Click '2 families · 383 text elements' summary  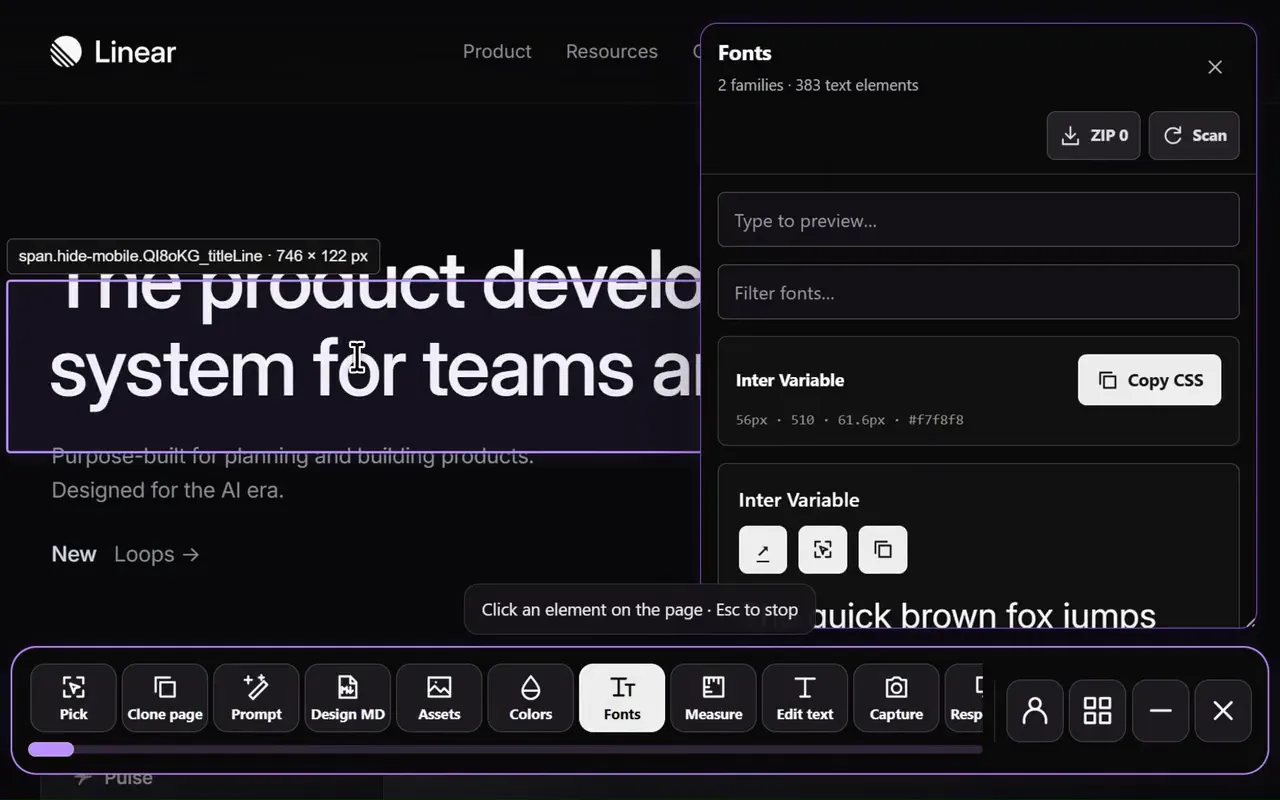click(x=818, y=85)
